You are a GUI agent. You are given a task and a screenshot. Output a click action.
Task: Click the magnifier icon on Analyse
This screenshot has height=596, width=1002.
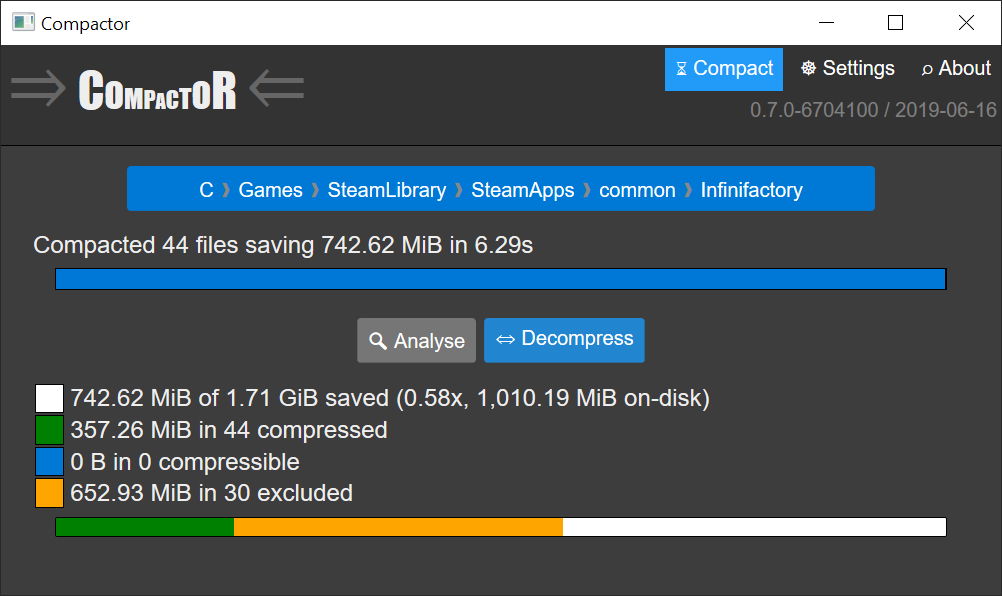378,341
